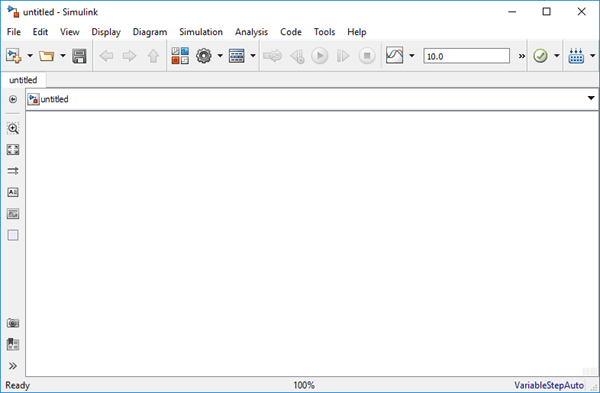Click the Open folder icon
The image size is (600, 393).
pyautogui.click(x=47, y=56)
